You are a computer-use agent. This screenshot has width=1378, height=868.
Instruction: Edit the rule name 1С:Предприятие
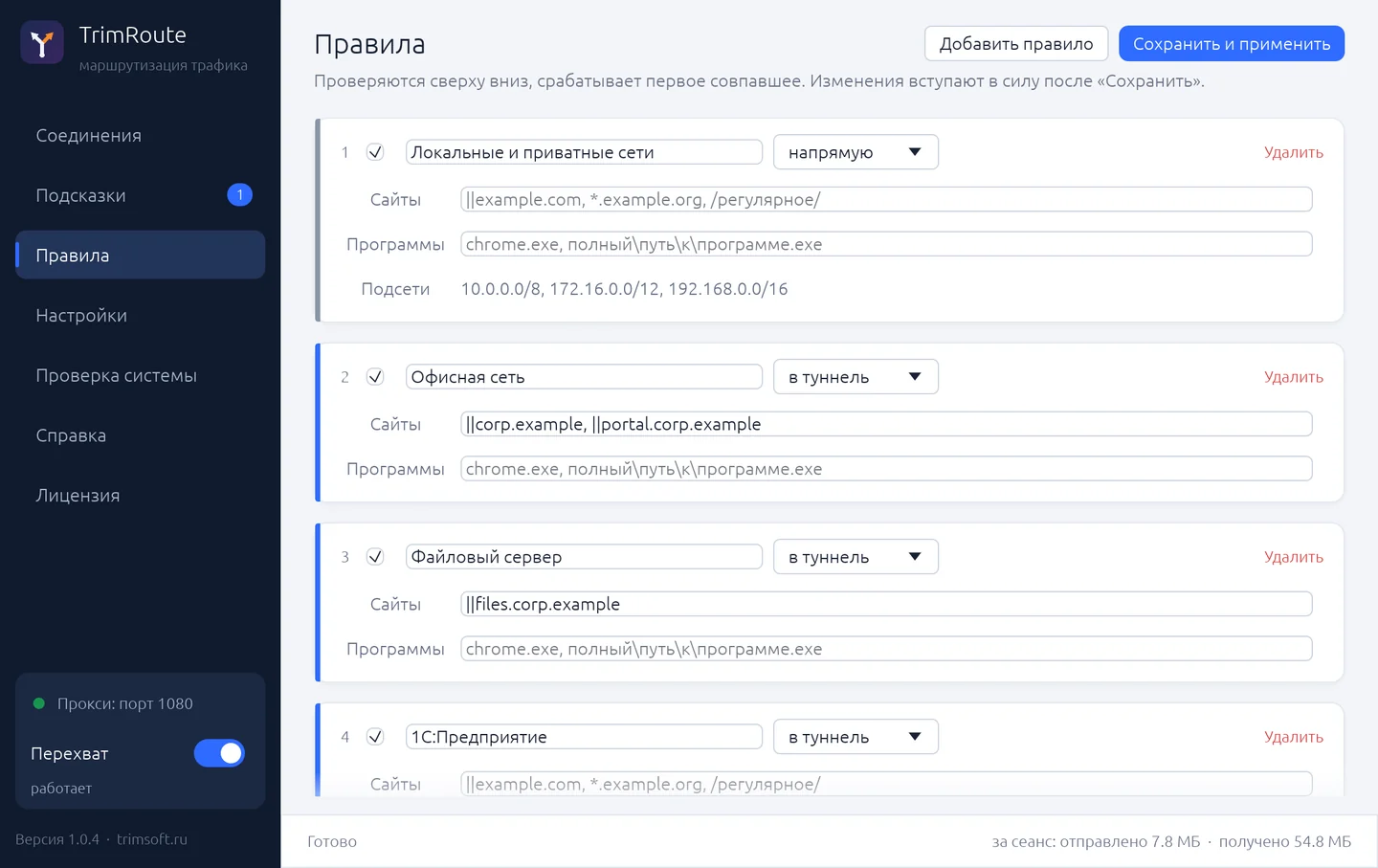point(584,737)
